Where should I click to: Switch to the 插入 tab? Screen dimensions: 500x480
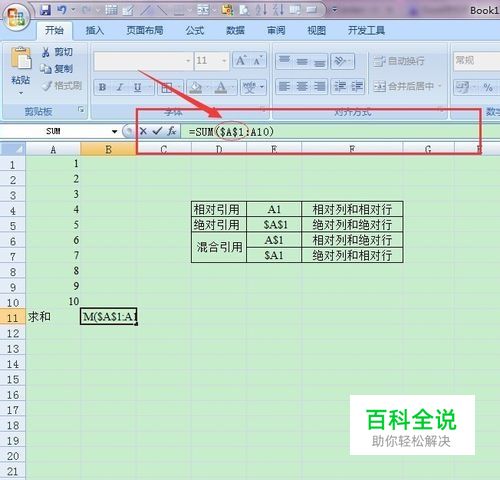[x=95, y=30]
